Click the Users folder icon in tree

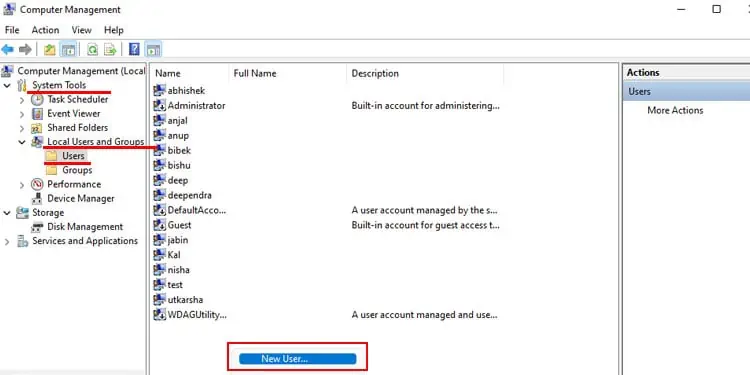51,156
